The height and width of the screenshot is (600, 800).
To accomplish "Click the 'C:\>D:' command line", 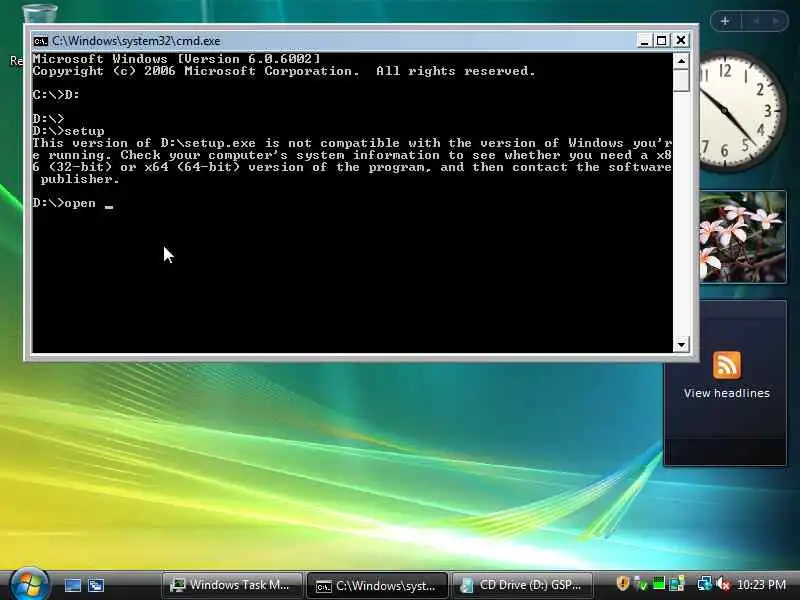I will pyautogui.click(x=56, y=95).
